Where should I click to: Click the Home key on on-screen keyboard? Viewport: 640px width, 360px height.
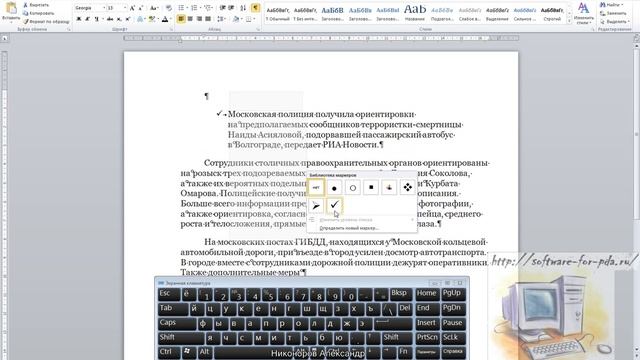tap(427, 294)
